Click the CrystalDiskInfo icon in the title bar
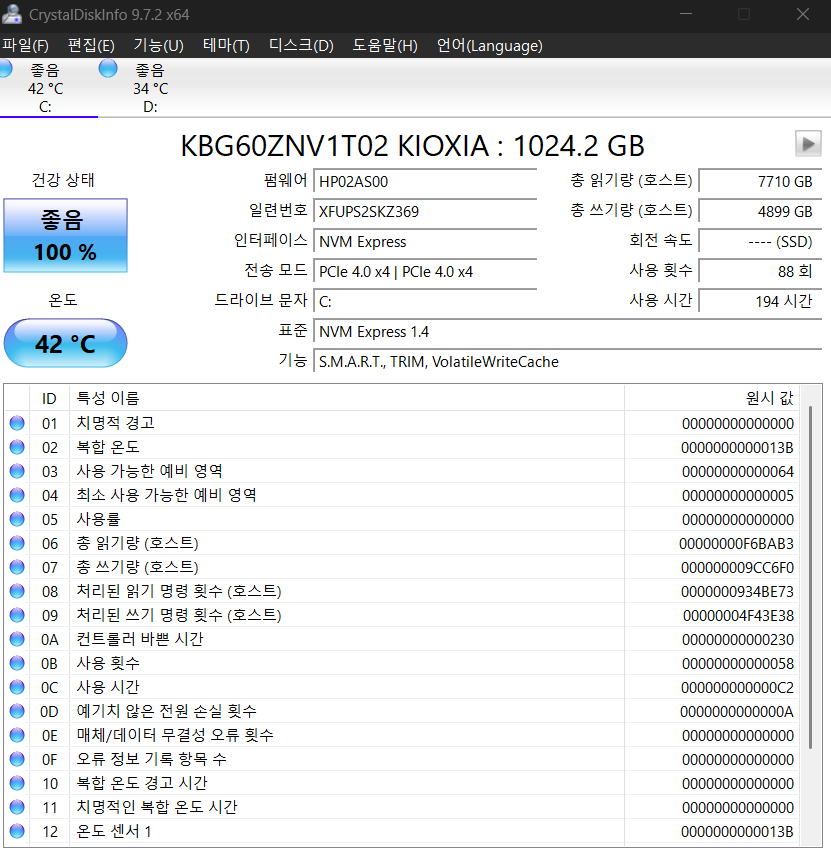 click(14, 14)
